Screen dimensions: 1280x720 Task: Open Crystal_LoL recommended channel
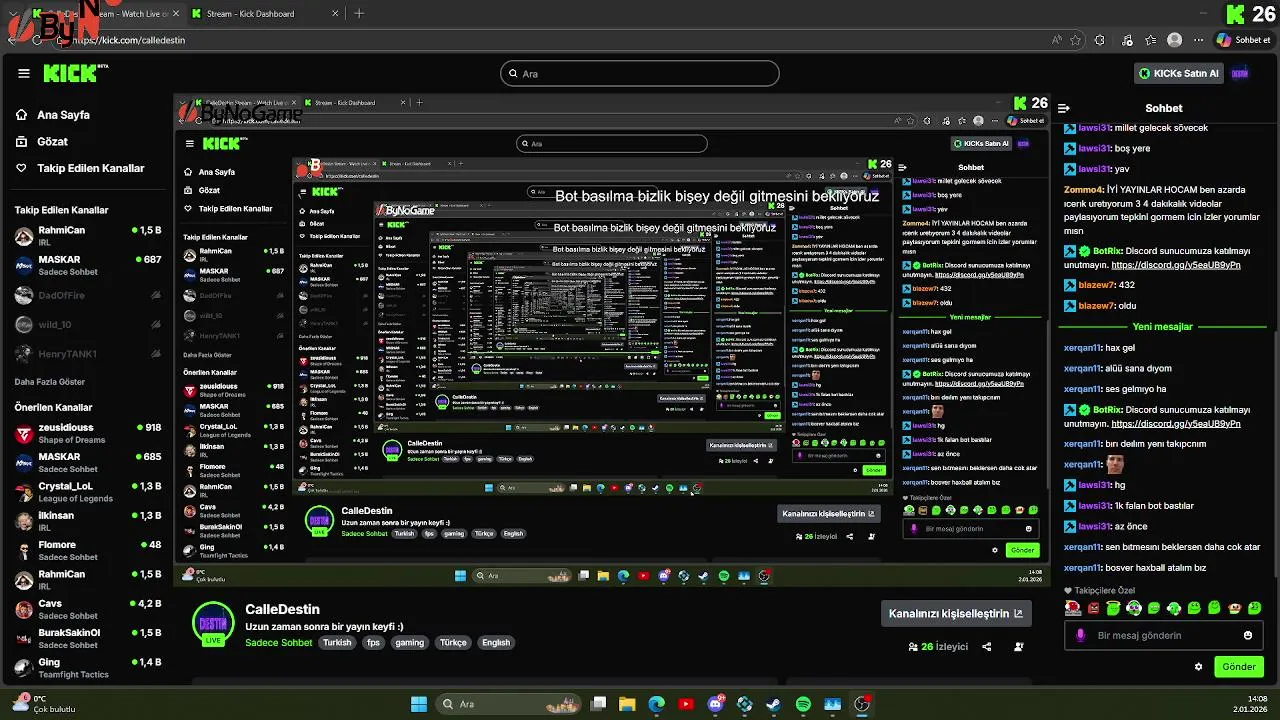(x=87, y=492)
